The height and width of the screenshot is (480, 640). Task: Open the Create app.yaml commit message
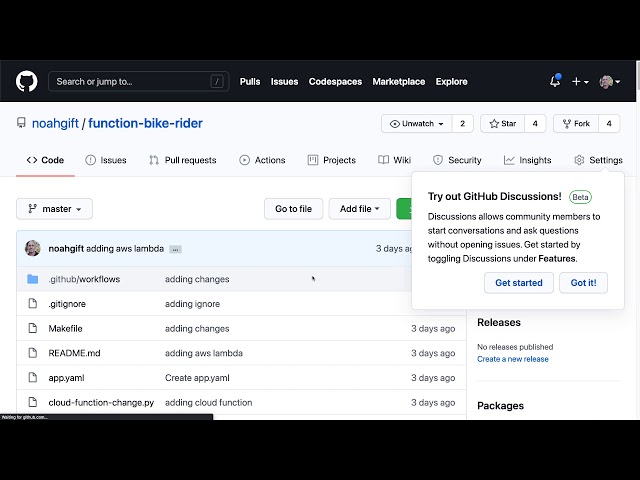point(197,378)
